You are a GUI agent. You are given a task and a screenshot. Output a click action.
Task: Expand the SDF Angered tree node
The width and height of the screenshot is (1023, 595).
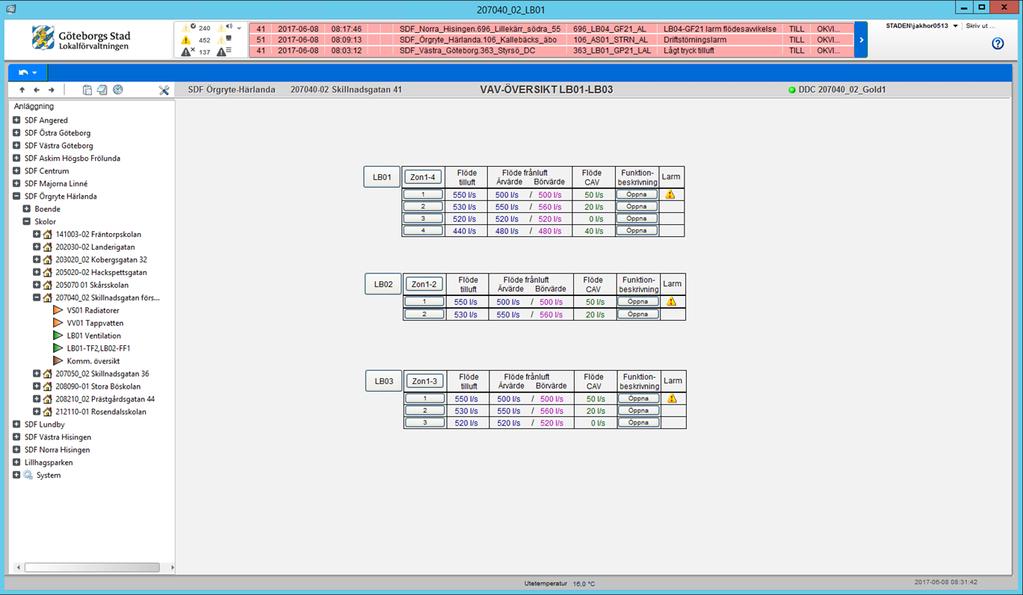click(x=16, y=120)
